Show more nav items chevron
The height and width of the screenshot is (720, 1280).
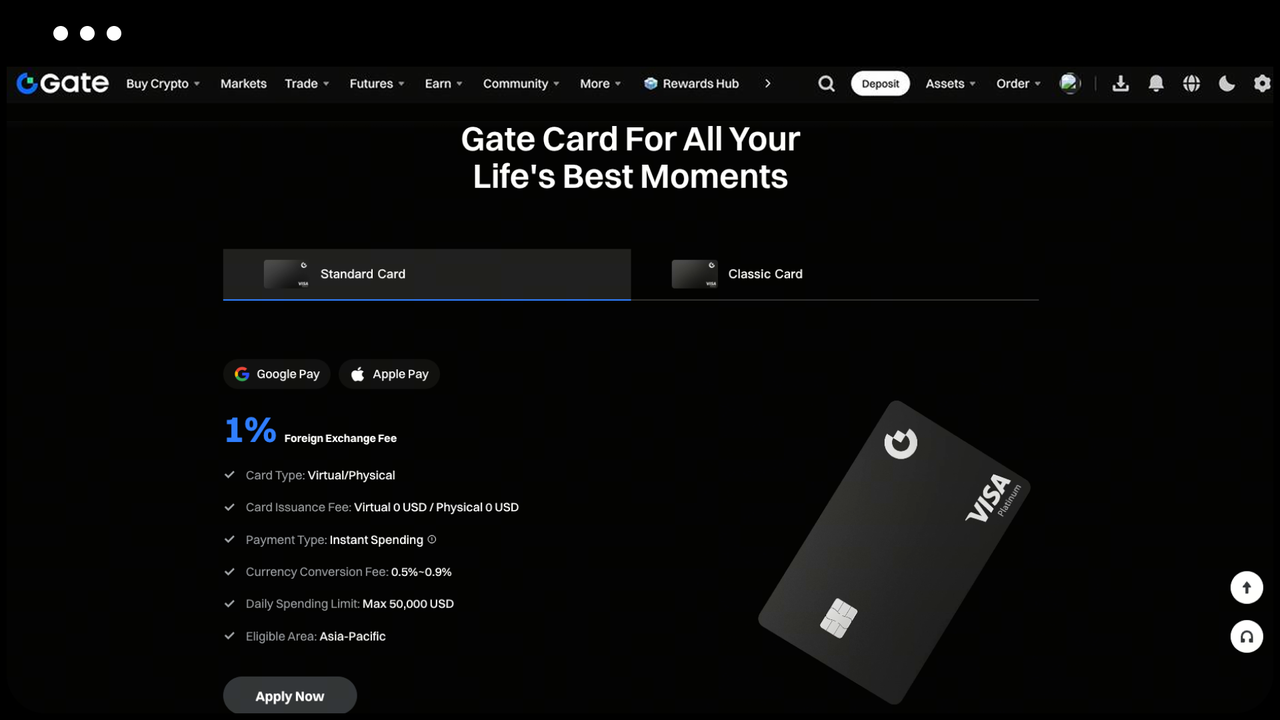click(767, 84)
